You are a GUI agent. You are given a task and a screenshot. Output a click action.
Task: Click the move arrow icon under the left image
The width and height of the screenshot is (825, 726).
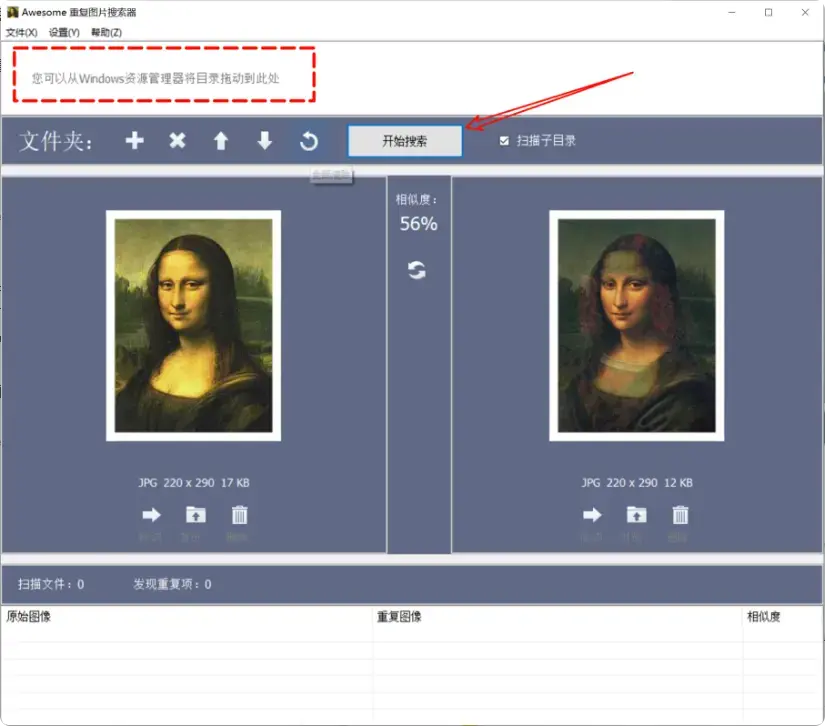[151, 514]
